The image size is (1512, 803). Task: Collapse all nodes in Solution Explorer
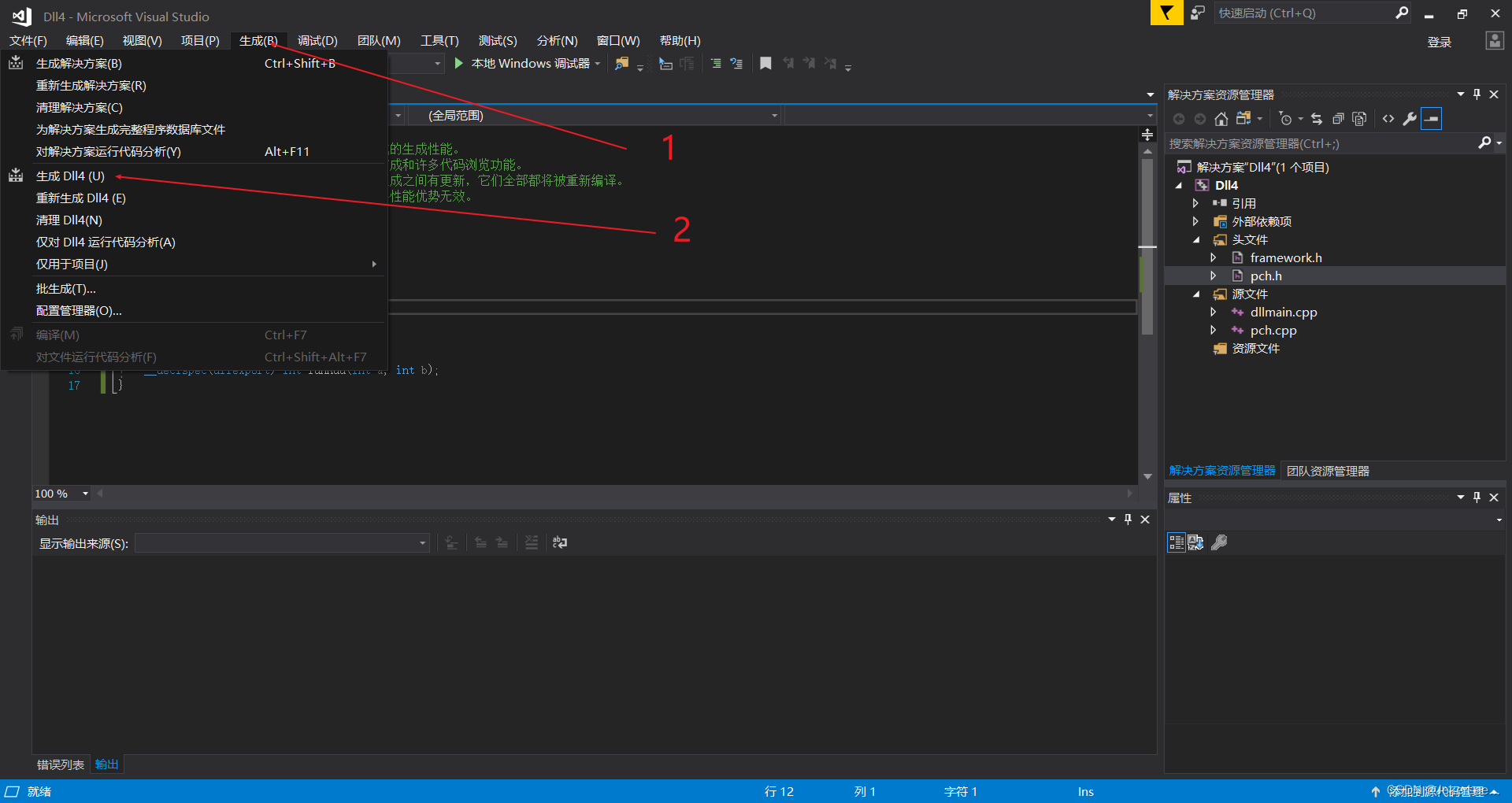pyautogui.click(x=1338, y=119)
